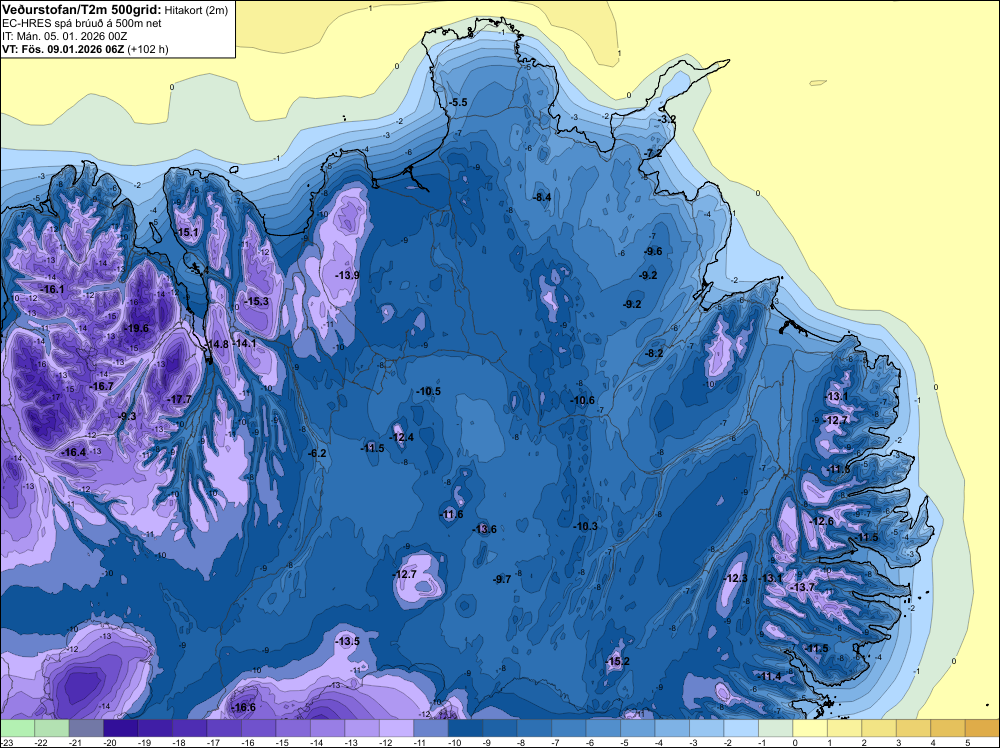
Task: Click the -9.7 temperature reading
Action: pos(502,579)
